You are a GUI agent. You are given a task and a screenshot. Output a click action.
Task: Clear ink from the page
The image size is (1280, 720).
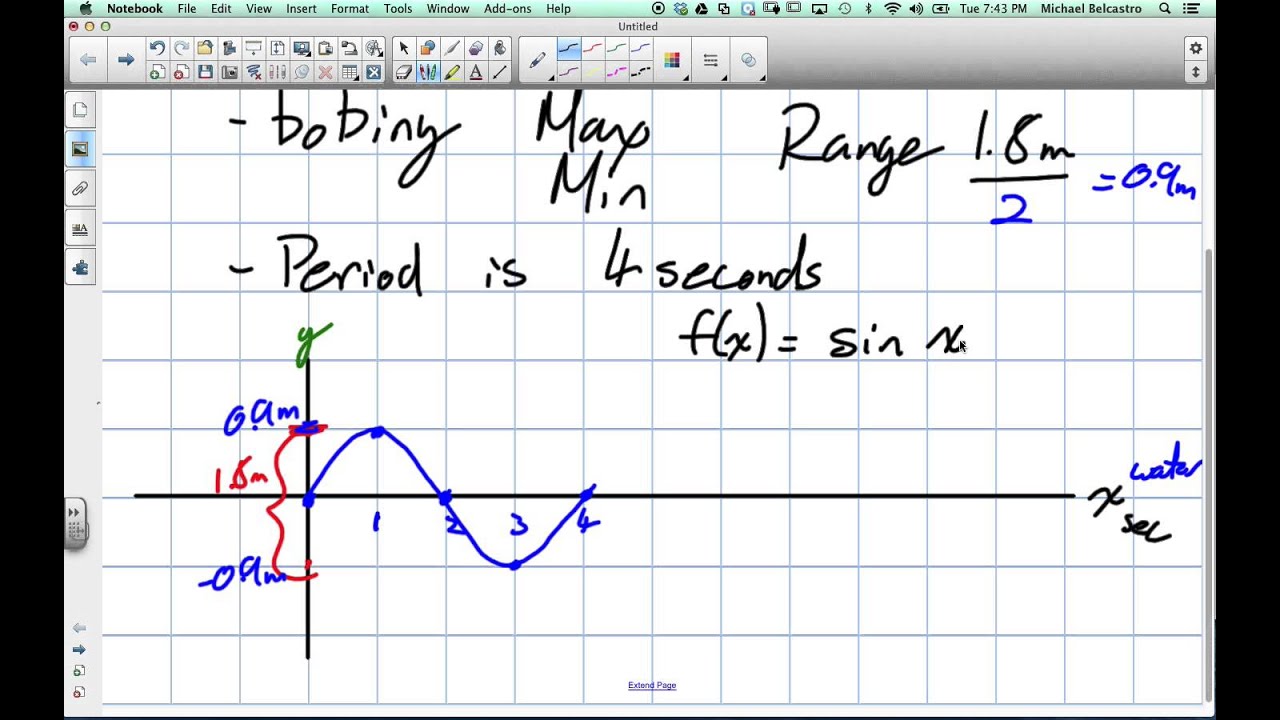tap(253, 72)
